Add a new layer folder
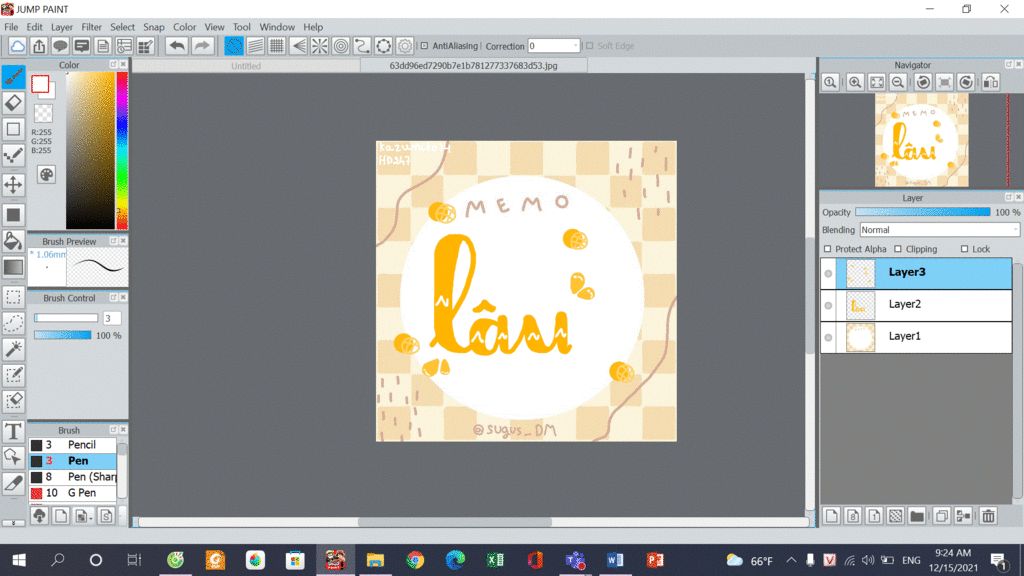Screen dimensions: 1024x576 917,516
